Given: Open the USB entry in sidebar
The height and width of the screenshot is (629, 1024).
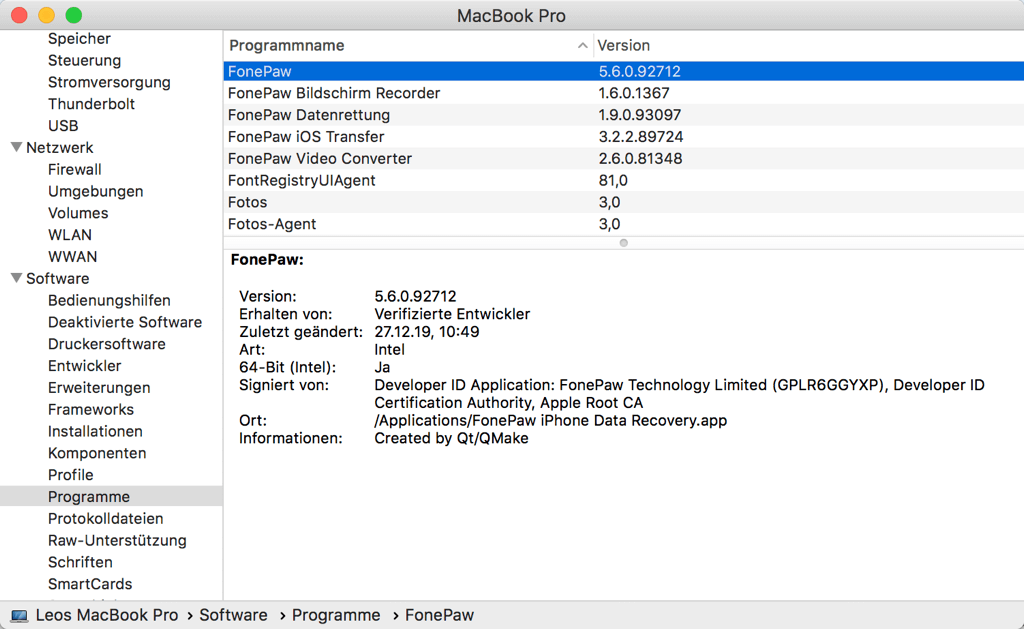Looking at the screenshot, I should coord(63,125).
